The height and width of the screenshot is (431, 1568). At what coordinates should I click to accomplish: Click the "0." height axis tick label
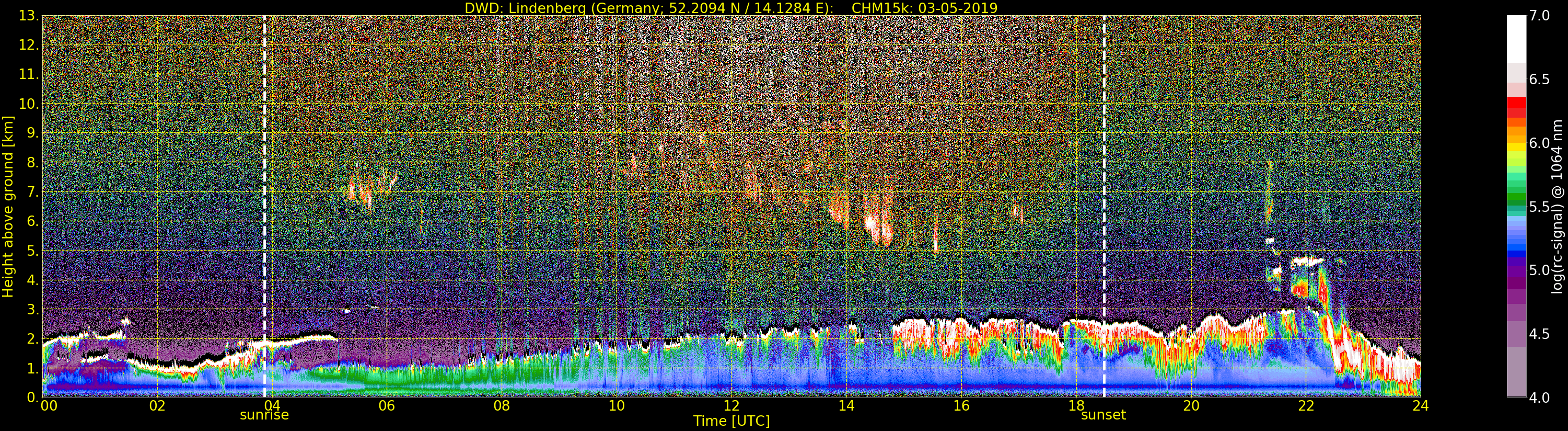click(x=32, y=397)
